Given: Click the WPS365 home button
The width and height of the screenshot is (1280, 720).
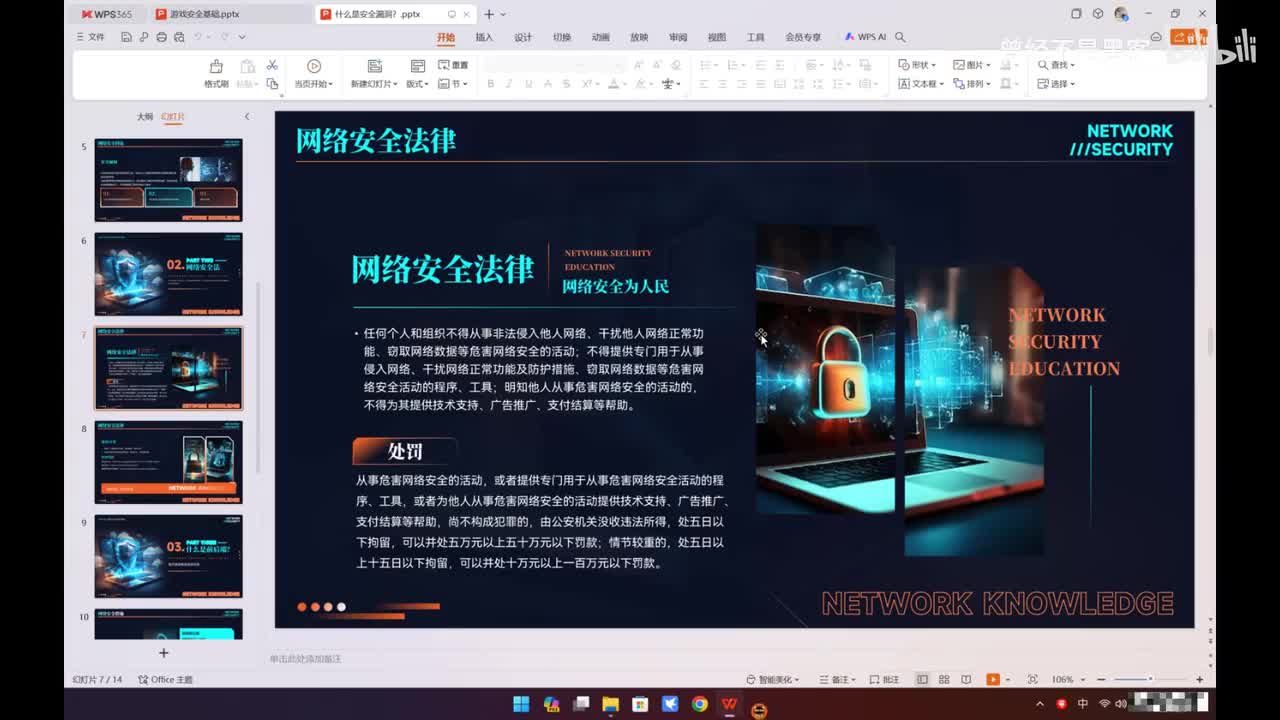Looking at the screenshot, I should click(x=106, y=14).
